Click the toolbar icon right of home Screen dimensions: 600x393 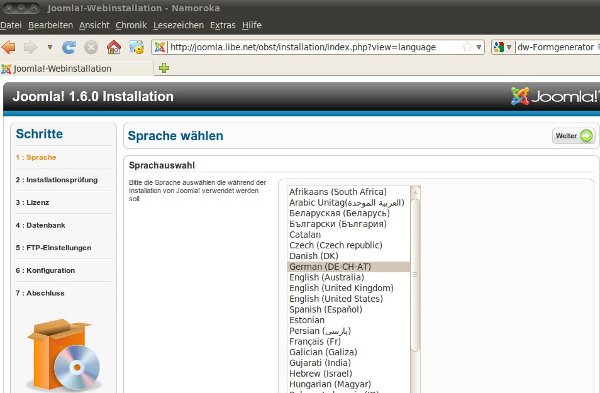[137, 47]
